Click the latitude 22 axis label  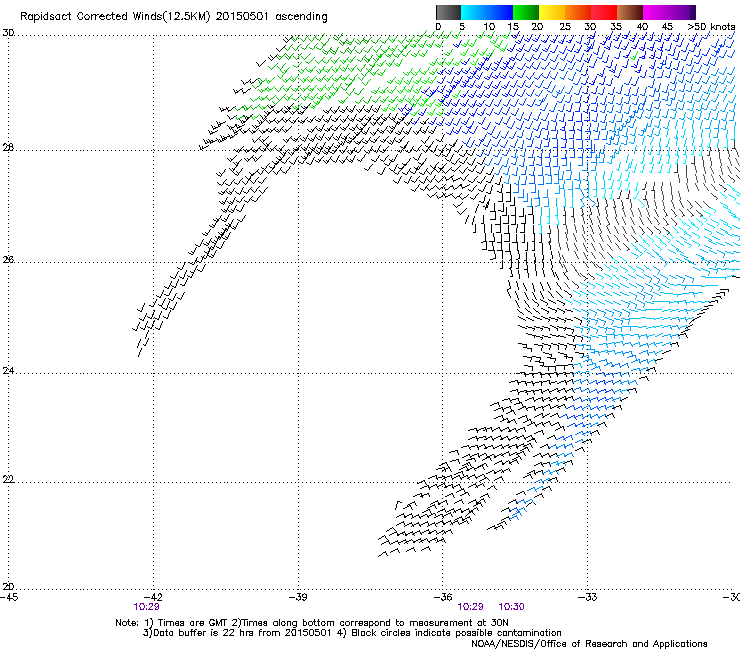click(x=8, y=480)
